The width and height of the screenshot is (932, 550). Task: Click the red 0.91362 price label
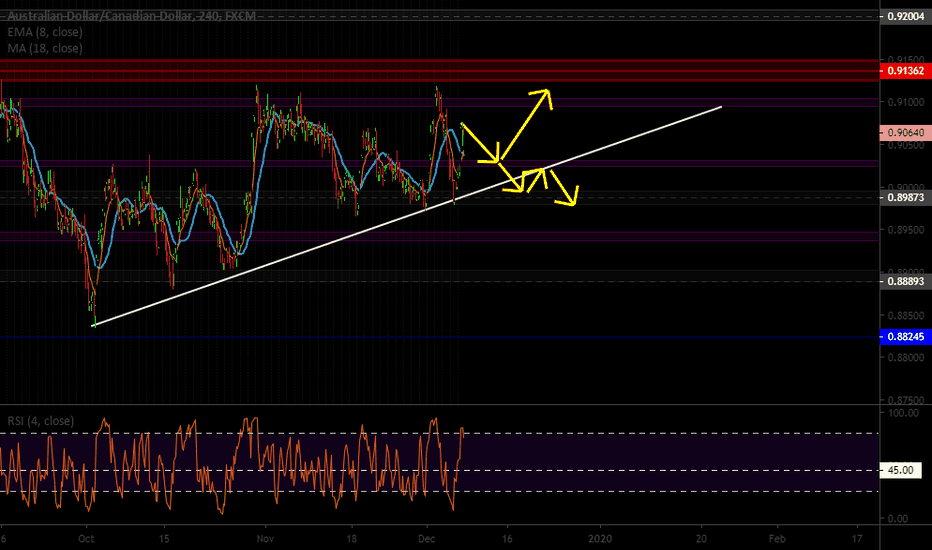pos(904,72)
